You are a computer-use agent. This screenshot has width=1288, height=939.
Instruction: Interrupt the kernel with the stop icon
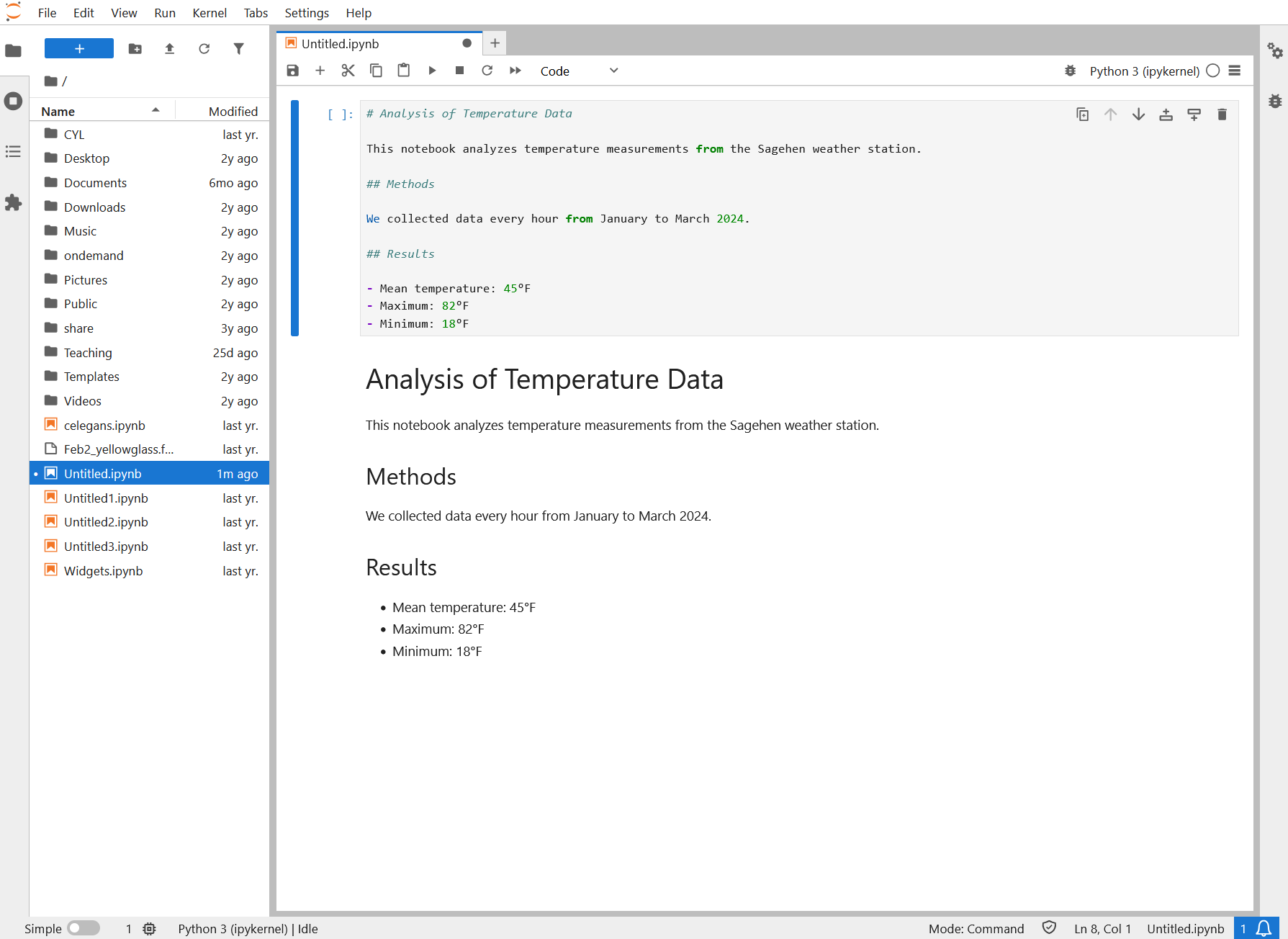(x=459, y=71)
